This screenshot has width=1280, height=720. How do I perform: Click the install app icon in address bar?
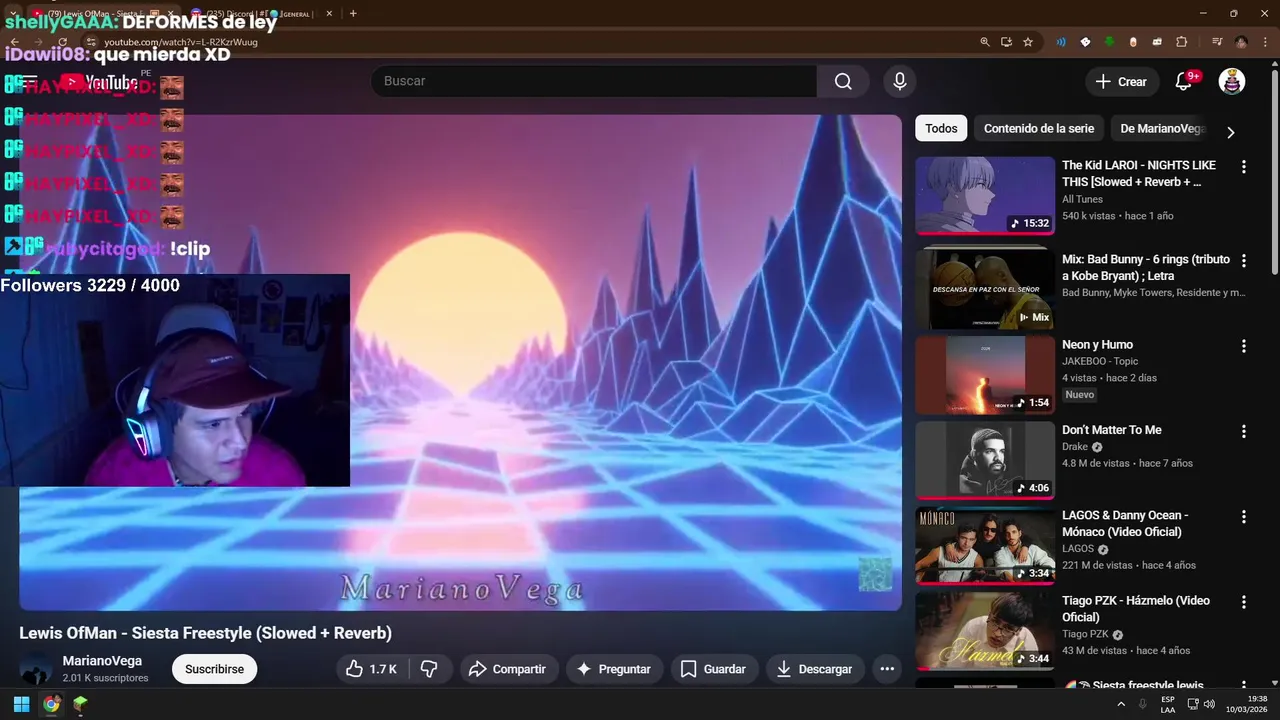[1006, 42]
